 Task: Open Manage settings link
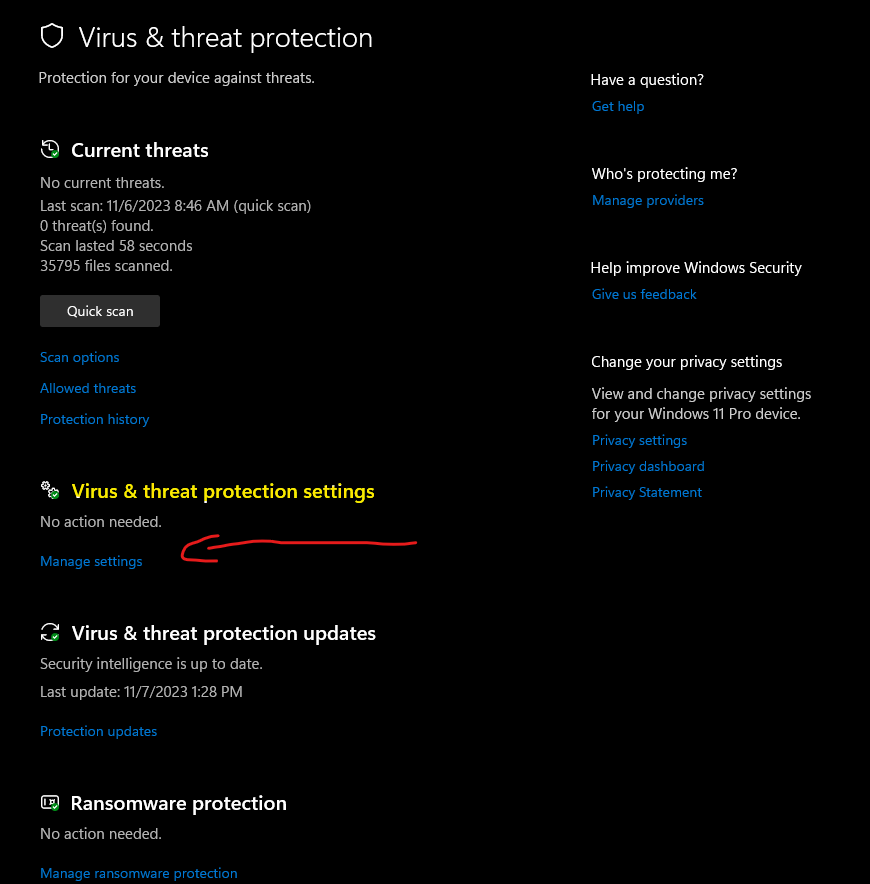pyautogui.click(x=91, y=561)
